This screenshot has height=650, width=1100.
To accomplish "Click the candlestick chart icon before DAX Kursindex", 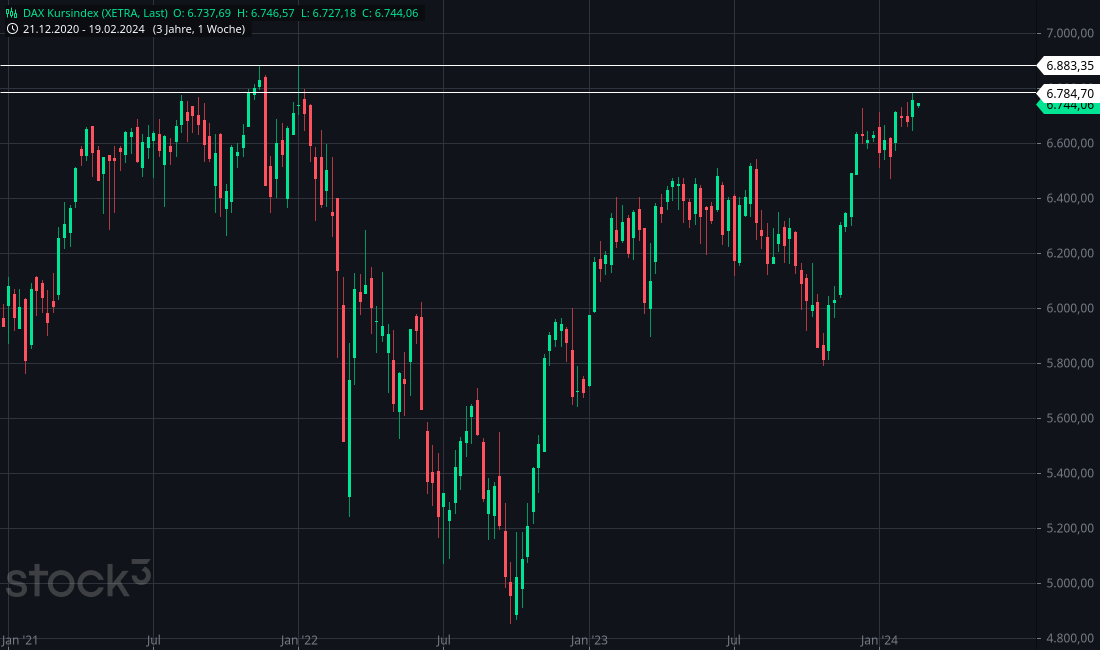I will point(12,14).
